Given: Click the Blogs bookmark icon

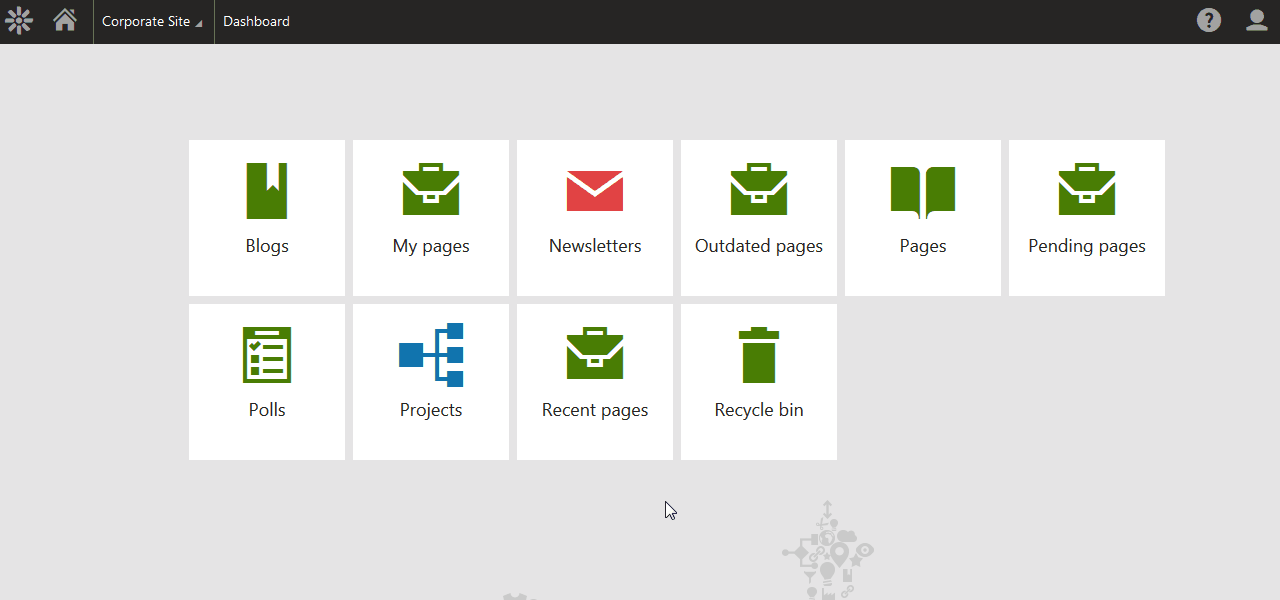Looking at the screenshot, I should tap(267, 190).
